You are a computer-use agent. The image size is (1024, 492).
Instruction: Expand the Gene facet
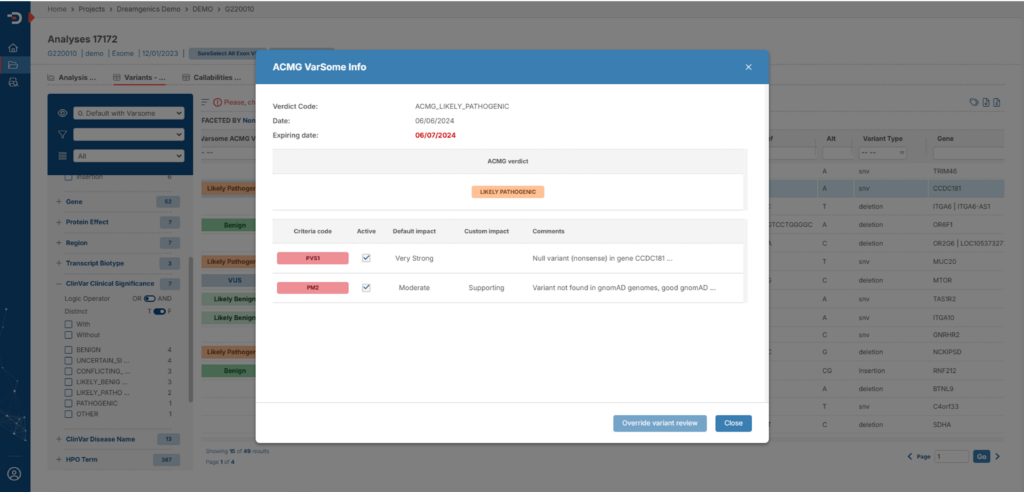[x=59, y=202]
